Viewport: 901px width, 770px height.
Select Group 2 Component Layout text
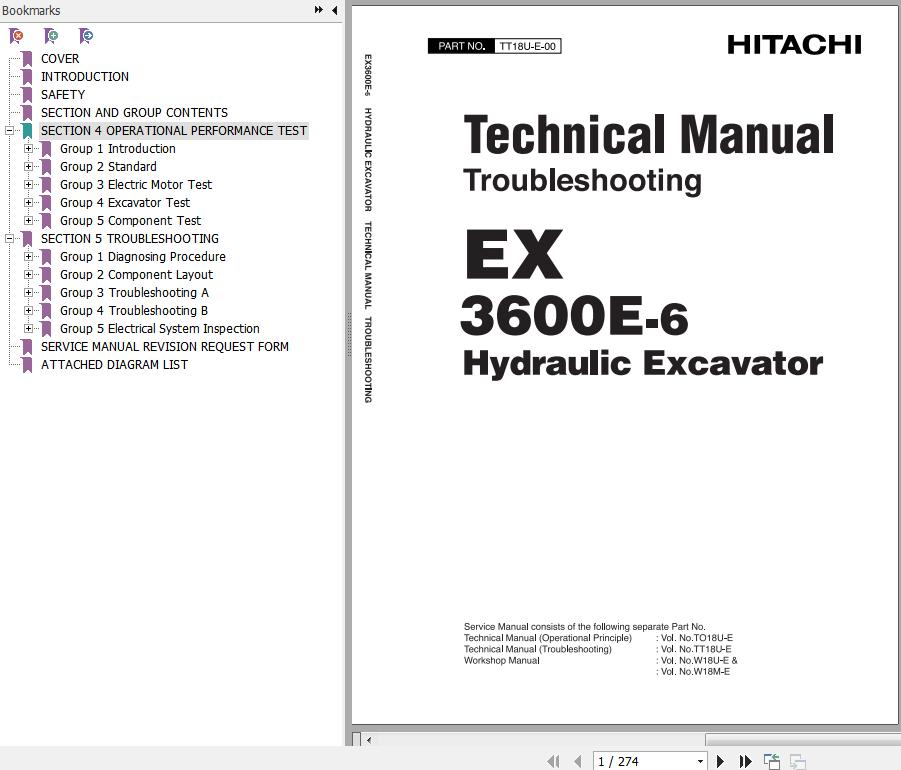[136, 275]
